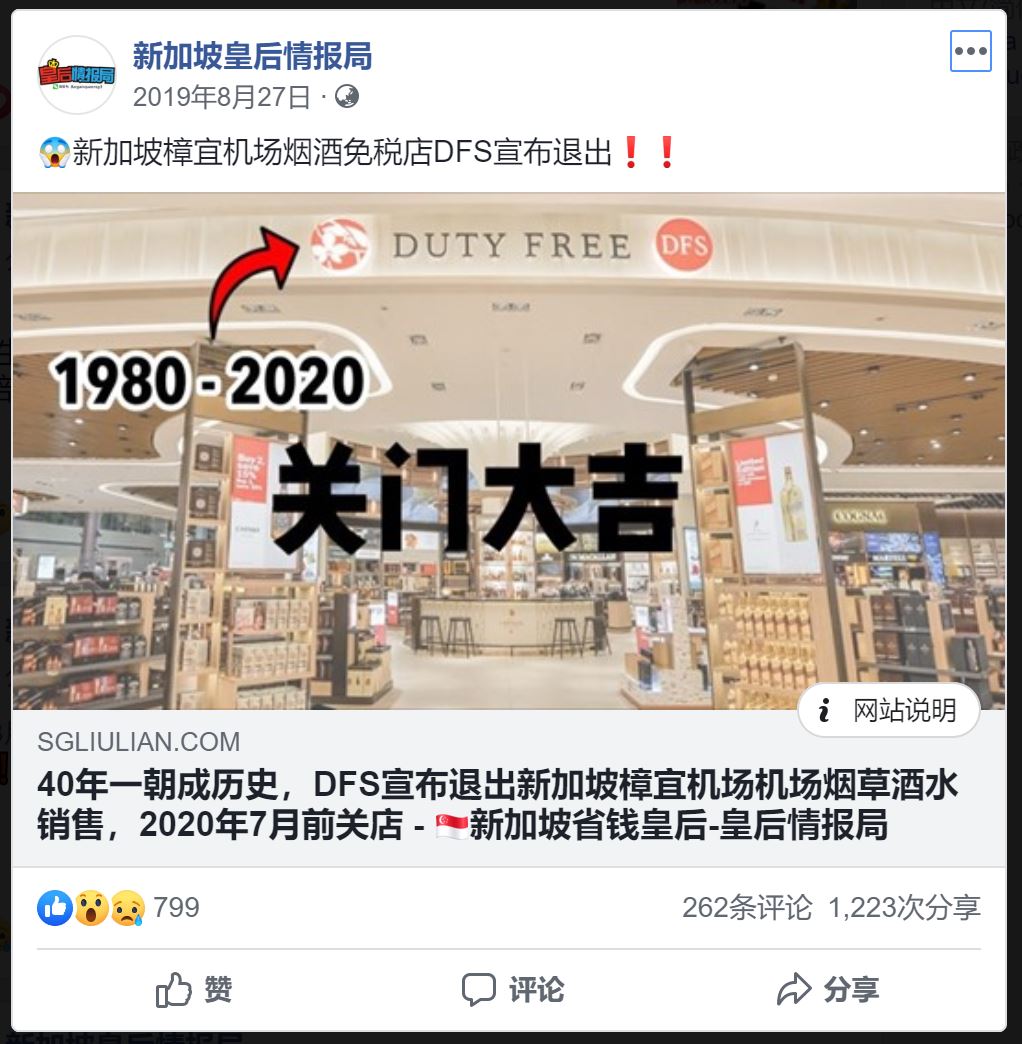Click the blue thumbs-up reaction icon

[55, 908]
